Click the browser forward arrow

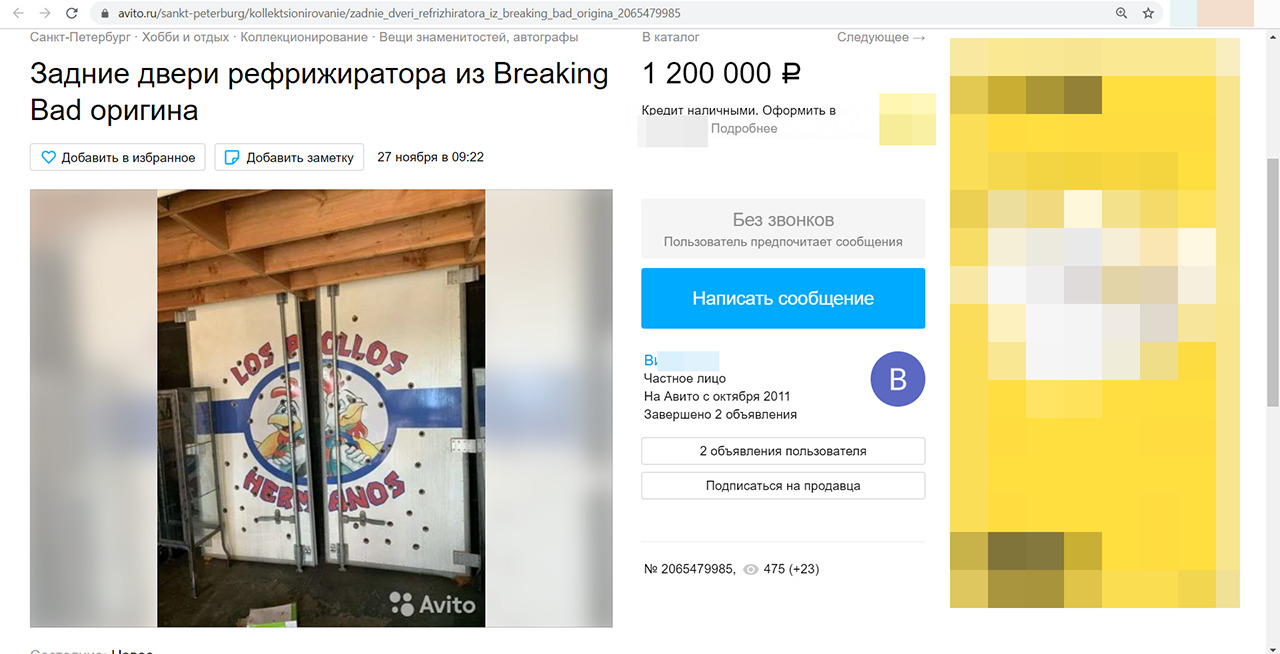pyautogui.click(x=44, y=14)
